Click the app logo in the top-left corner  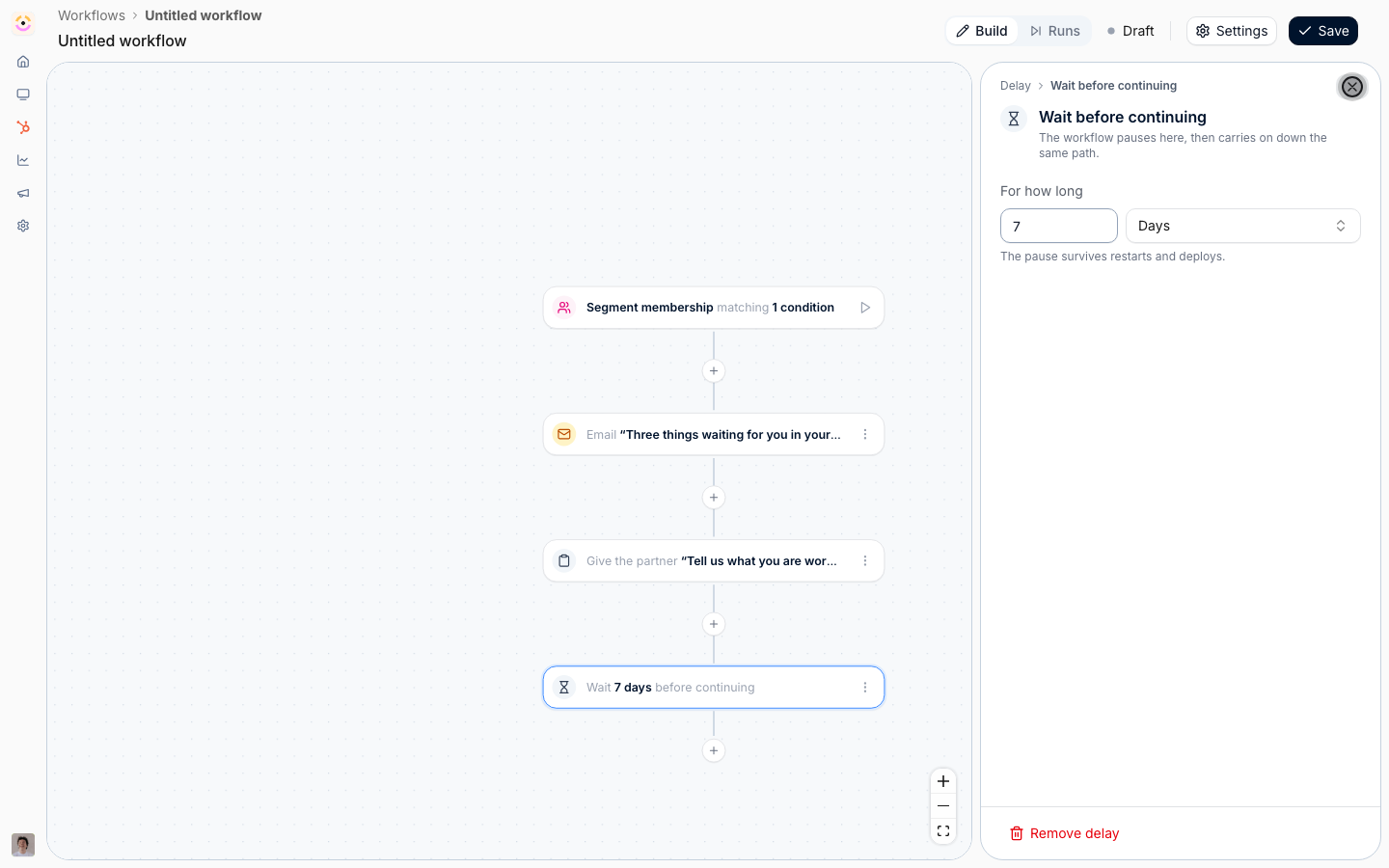[23, 23]
